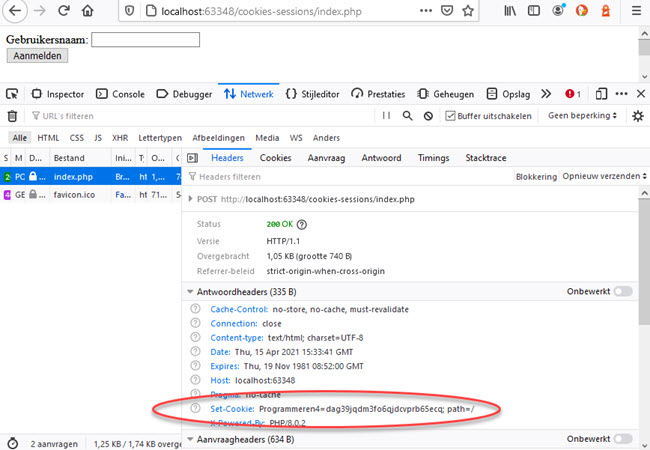Image resolution: width=650 pixels, height=450 pixels.
Task: Select the favicon.ico request row
Action: click(90, 194)
